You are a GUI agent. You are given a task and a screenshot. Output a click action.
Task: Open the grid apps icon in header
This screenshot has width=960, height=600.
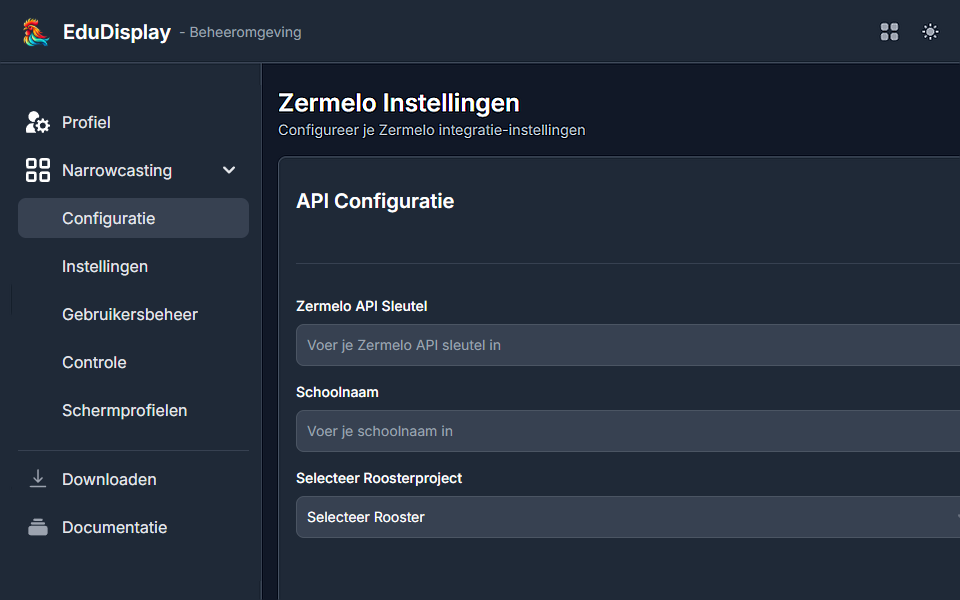click(x=889, y=32)
